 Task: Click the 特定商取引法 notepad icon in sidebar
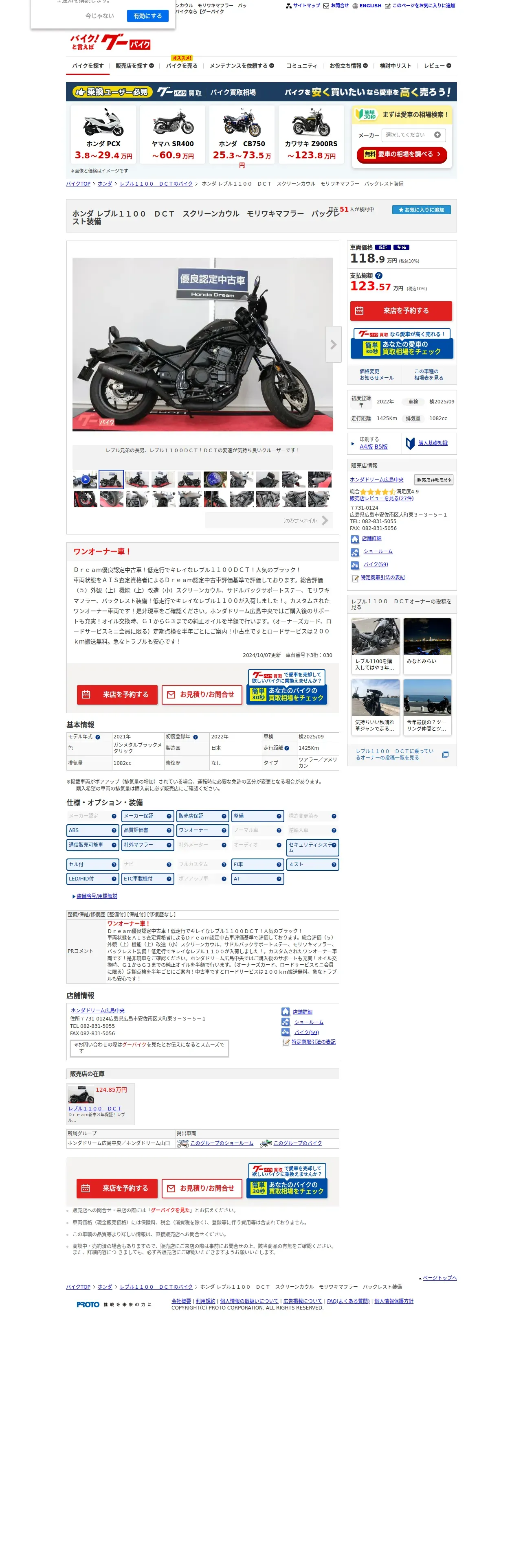pos(355,578)
